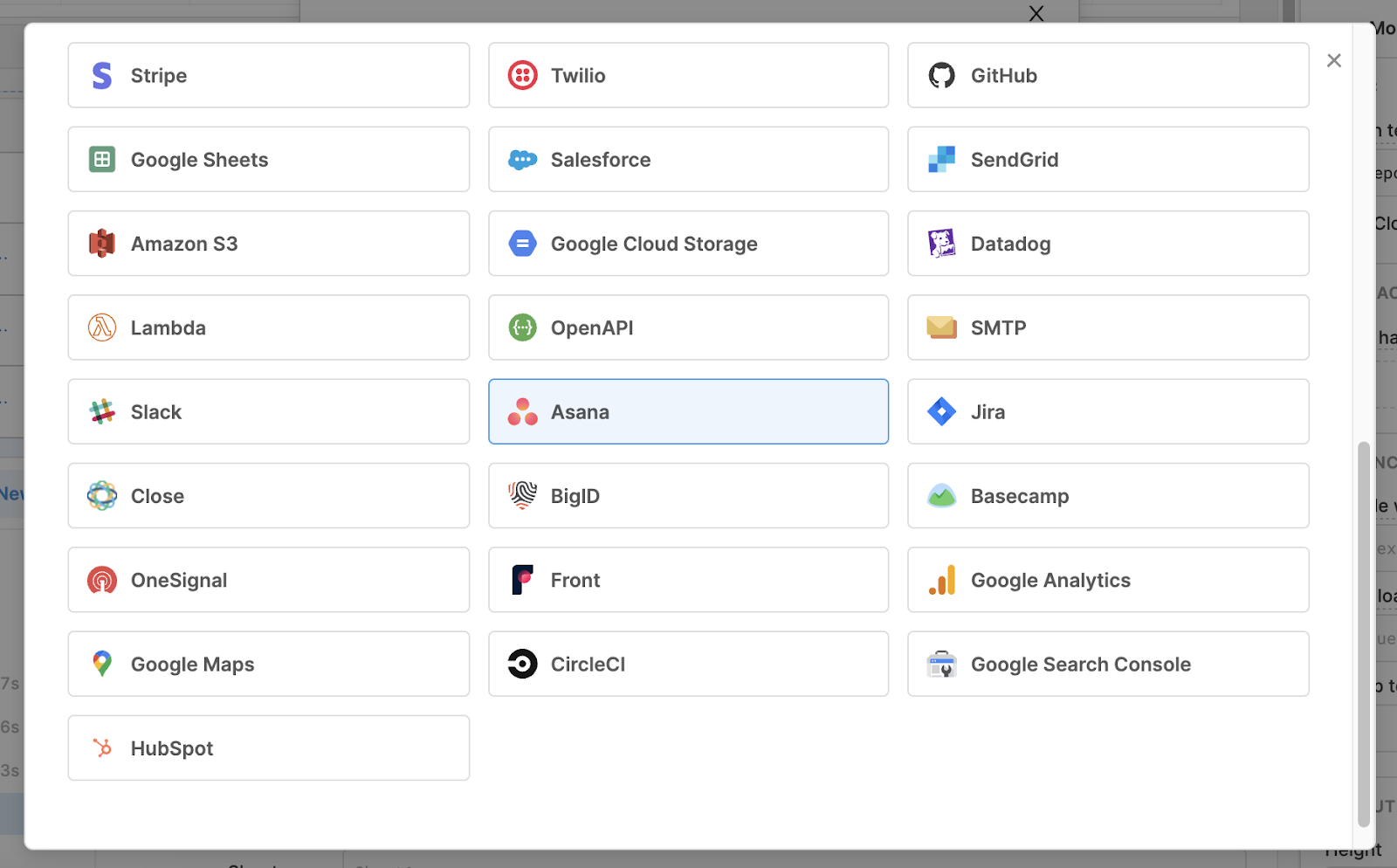This screenshot has width=1397, height=868.
Task: Click the Basecamp icon
Action: (x=941, y=496)
